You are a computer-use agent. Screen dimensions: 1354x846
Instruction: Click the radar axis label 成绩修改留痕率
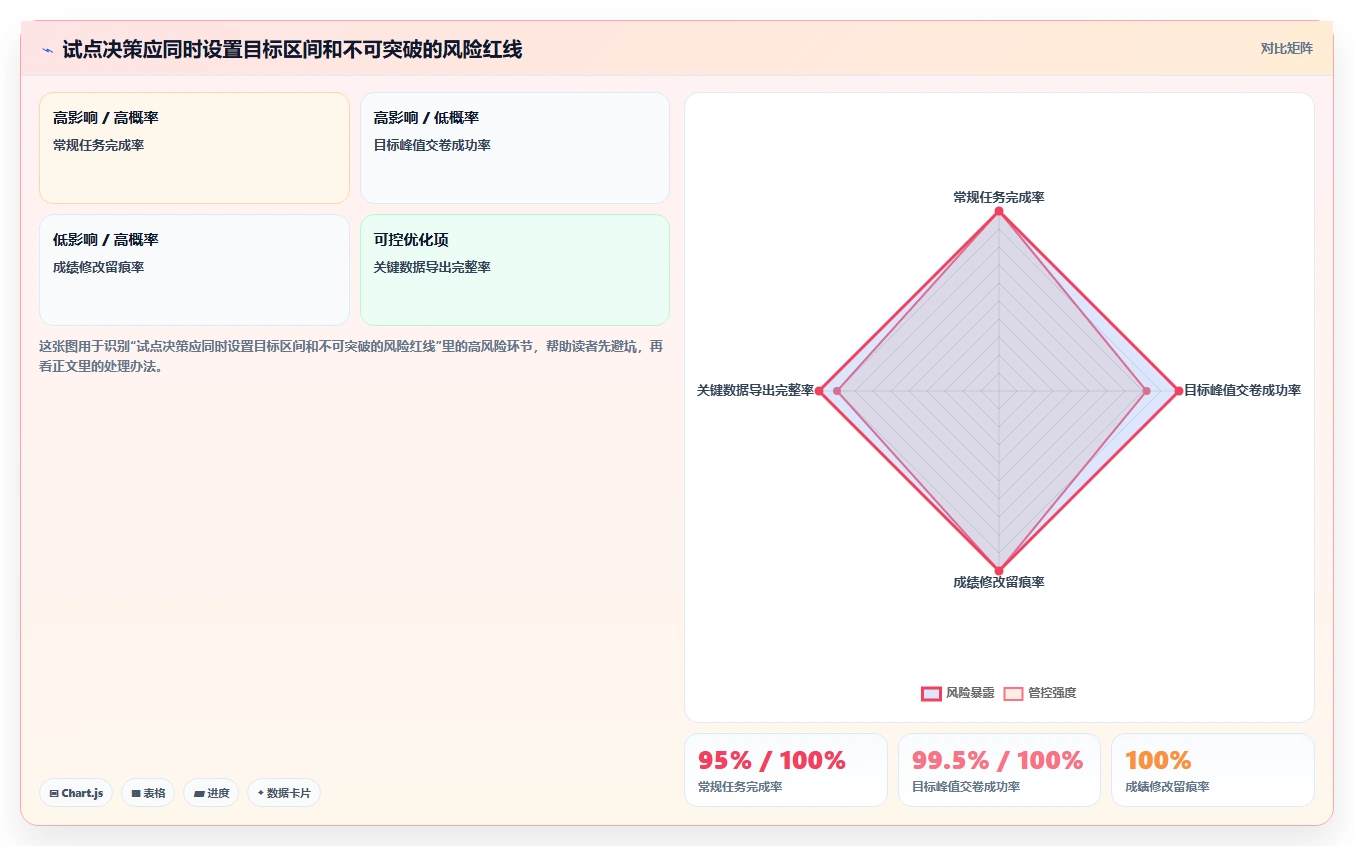click(999, 582)
